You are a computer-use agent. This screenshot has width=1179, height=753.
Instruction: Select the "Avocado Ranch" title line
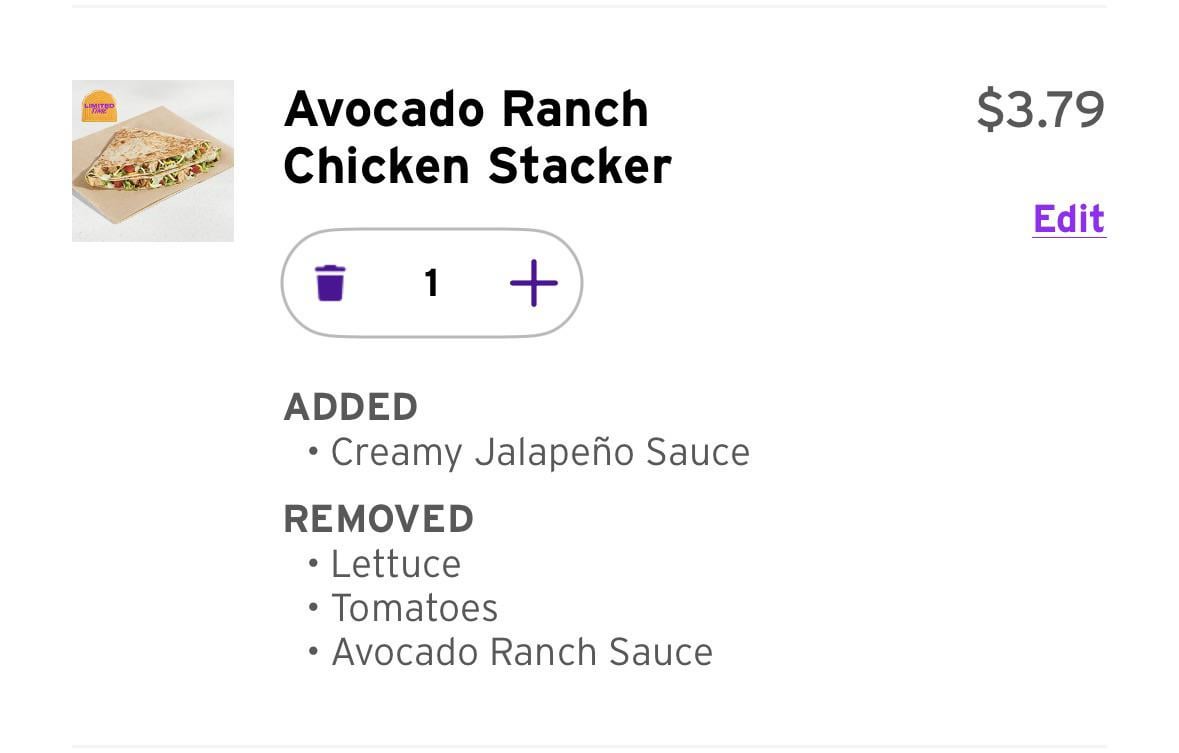(x=466, y=109)
